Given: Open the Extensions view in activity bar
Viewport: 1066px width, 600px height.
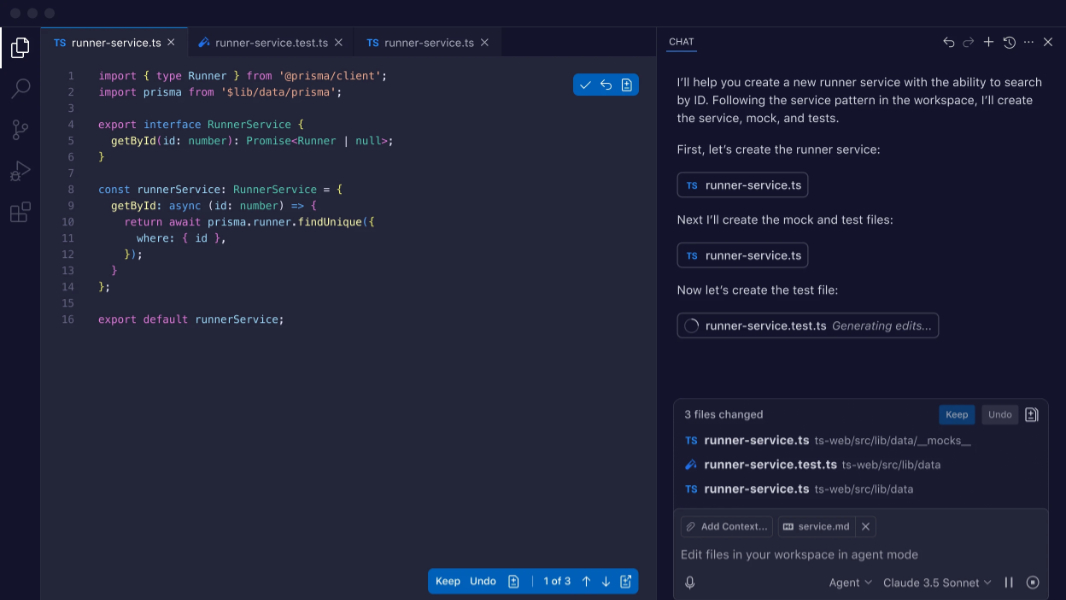Looking at the screenshot, I should pos(20,212).
